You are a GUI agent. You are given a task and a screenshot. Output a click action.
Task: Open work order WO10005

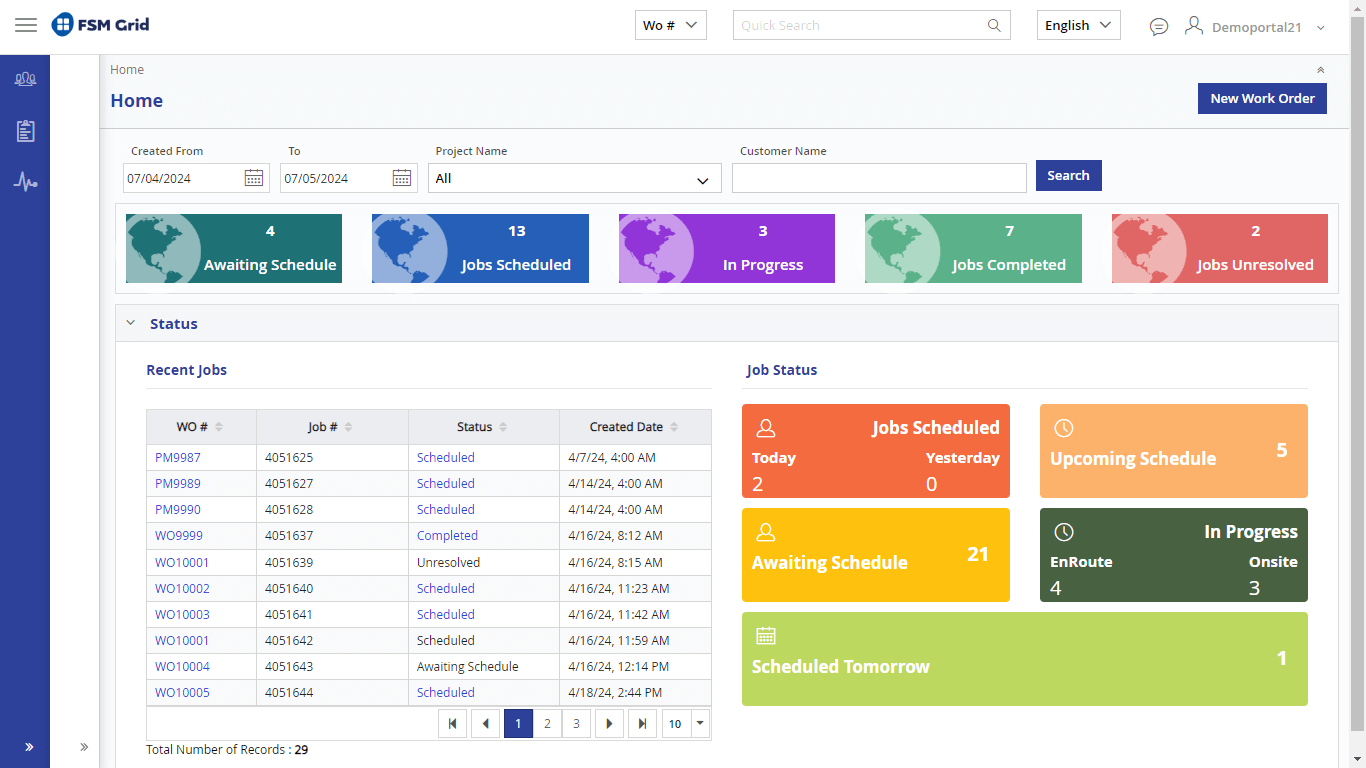(182, 692)
